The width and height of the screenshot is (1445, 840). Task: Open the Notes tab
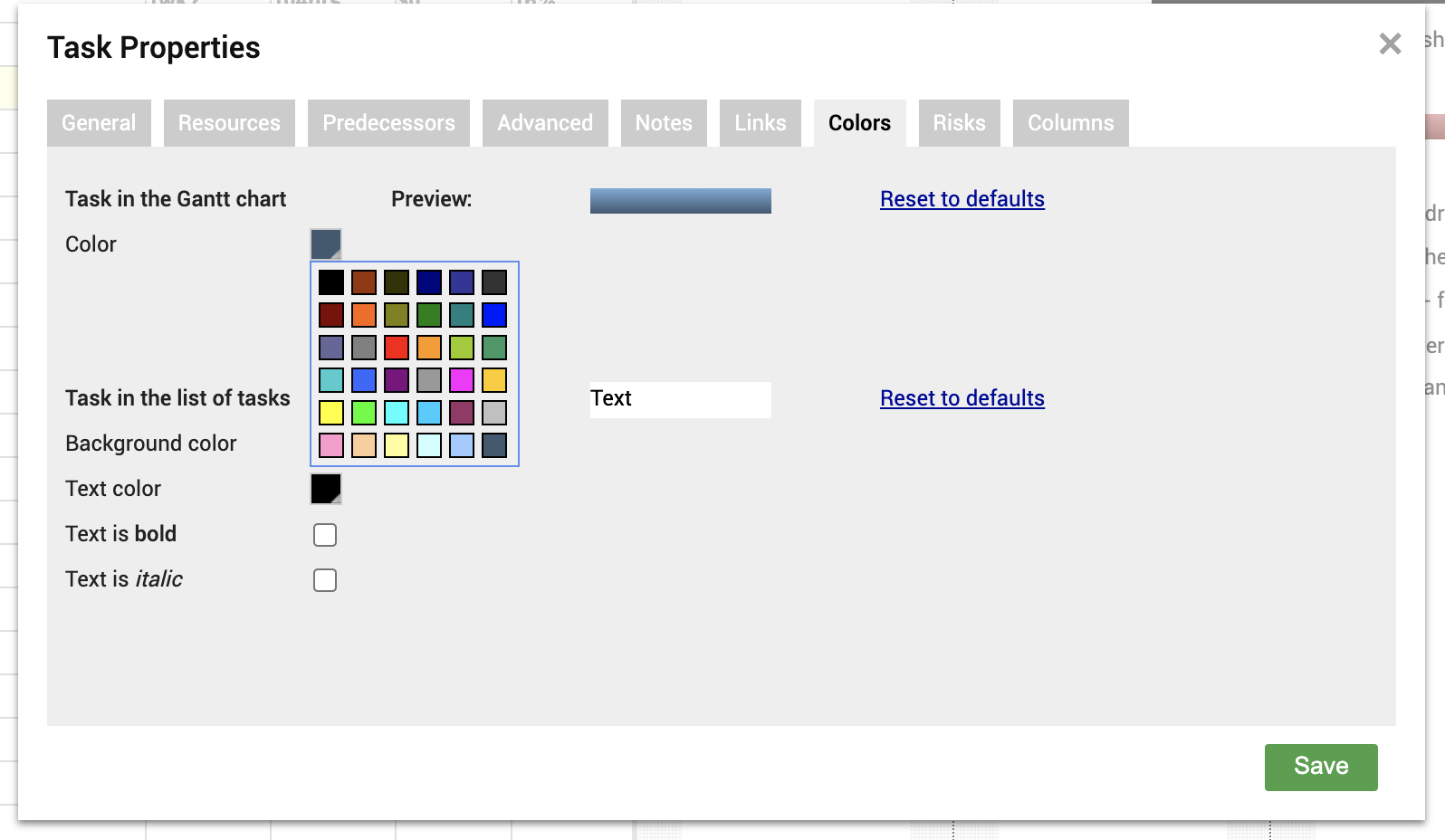[x=664, y=123]
